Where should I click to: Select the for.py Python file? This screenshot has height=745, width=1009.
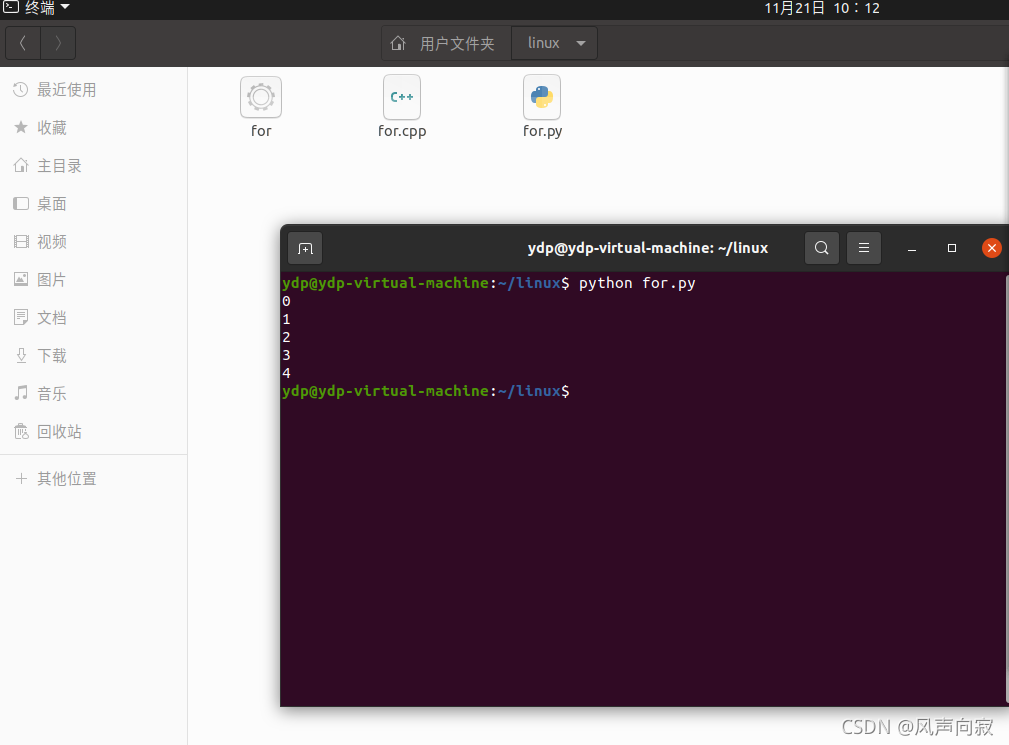pyautogui.click(x=542, y=107)
